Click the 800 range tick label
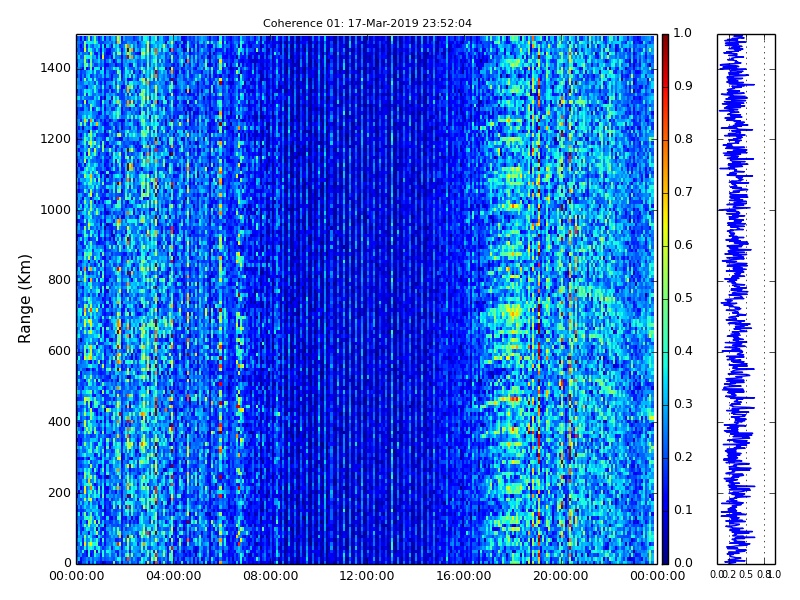This screenshot has height=600, width=800. point(60,280)
